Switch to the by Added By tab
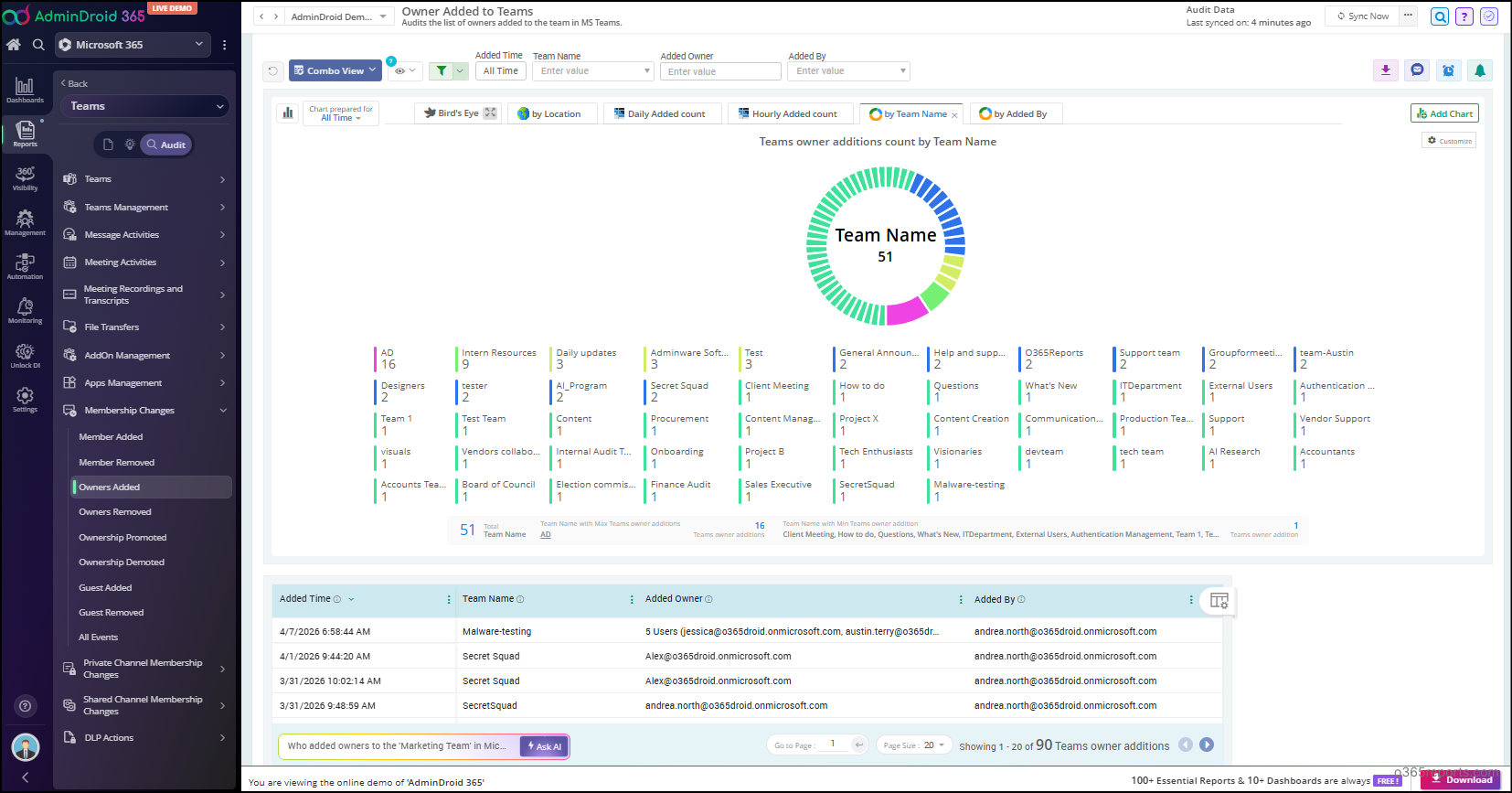This screenshot has height=793, width=1512. (x=1014, y=113)
